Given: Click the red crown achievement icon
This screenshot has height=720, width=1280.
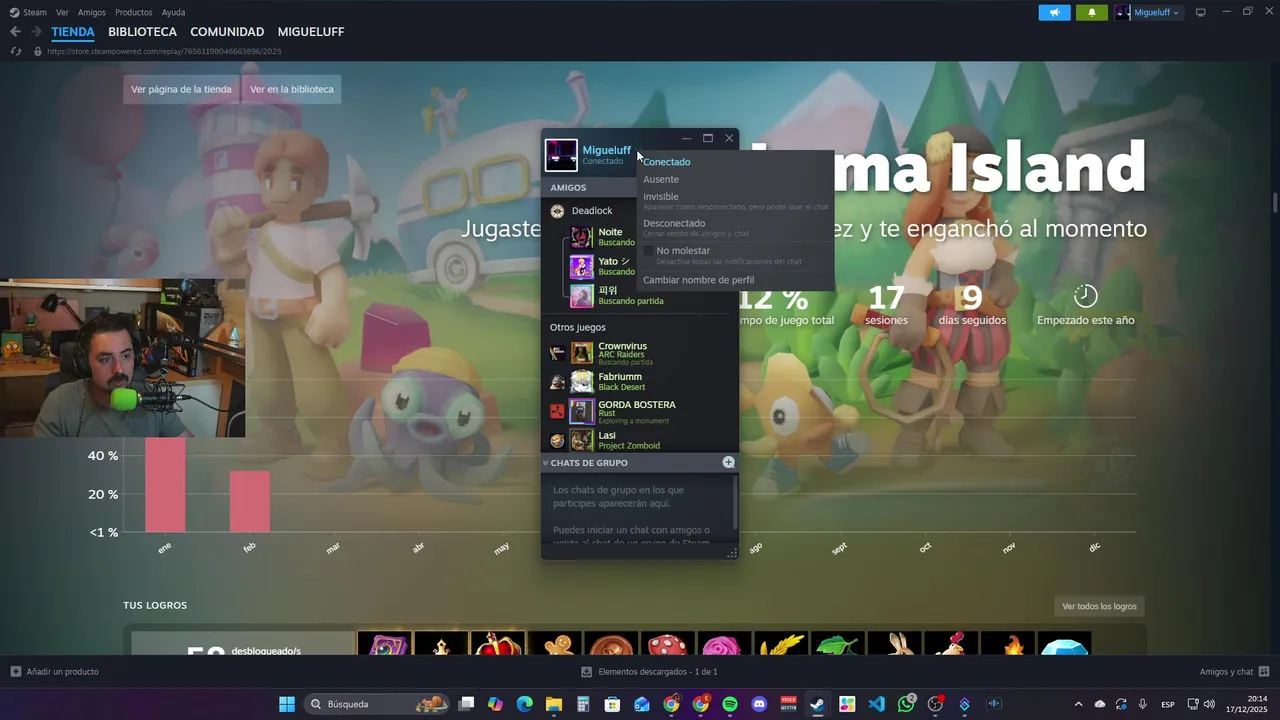Looking at the screenshot, I should [498, 645].
